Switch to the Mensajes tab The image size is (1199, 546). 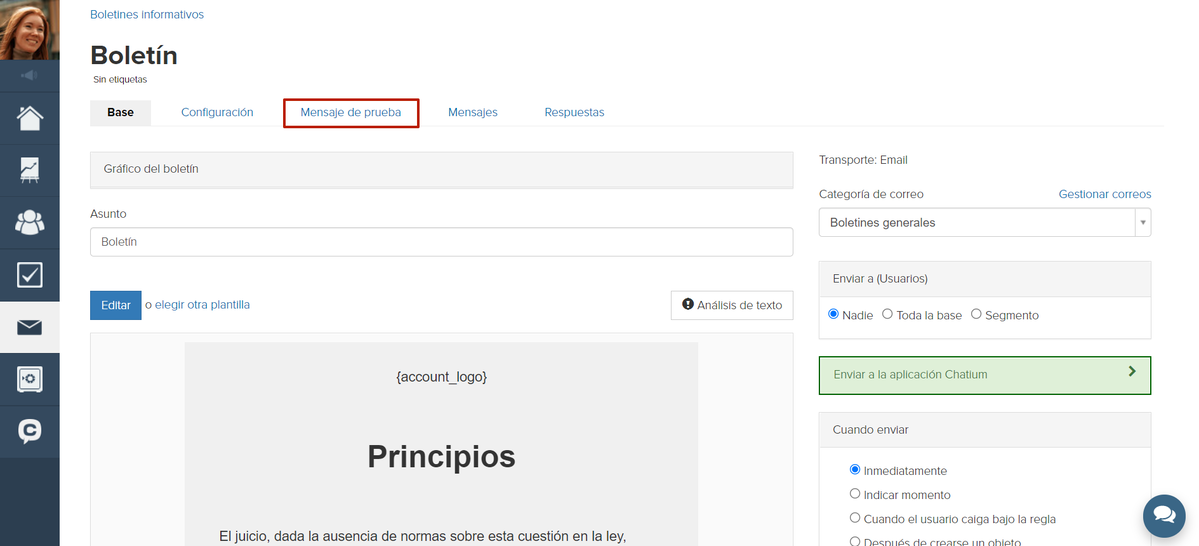pyautogui.click(x=473, y=112)
